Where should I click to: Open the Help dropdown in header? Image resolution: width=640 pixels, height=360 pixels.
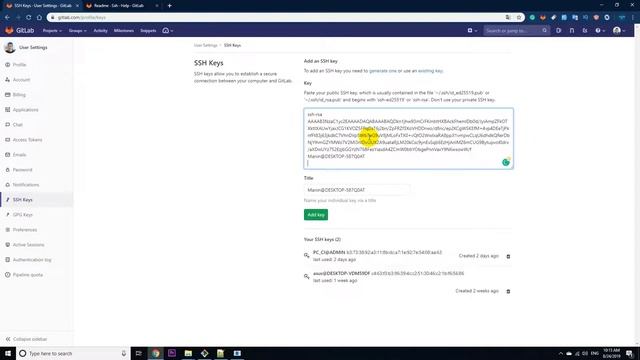[x=600, y=31]
